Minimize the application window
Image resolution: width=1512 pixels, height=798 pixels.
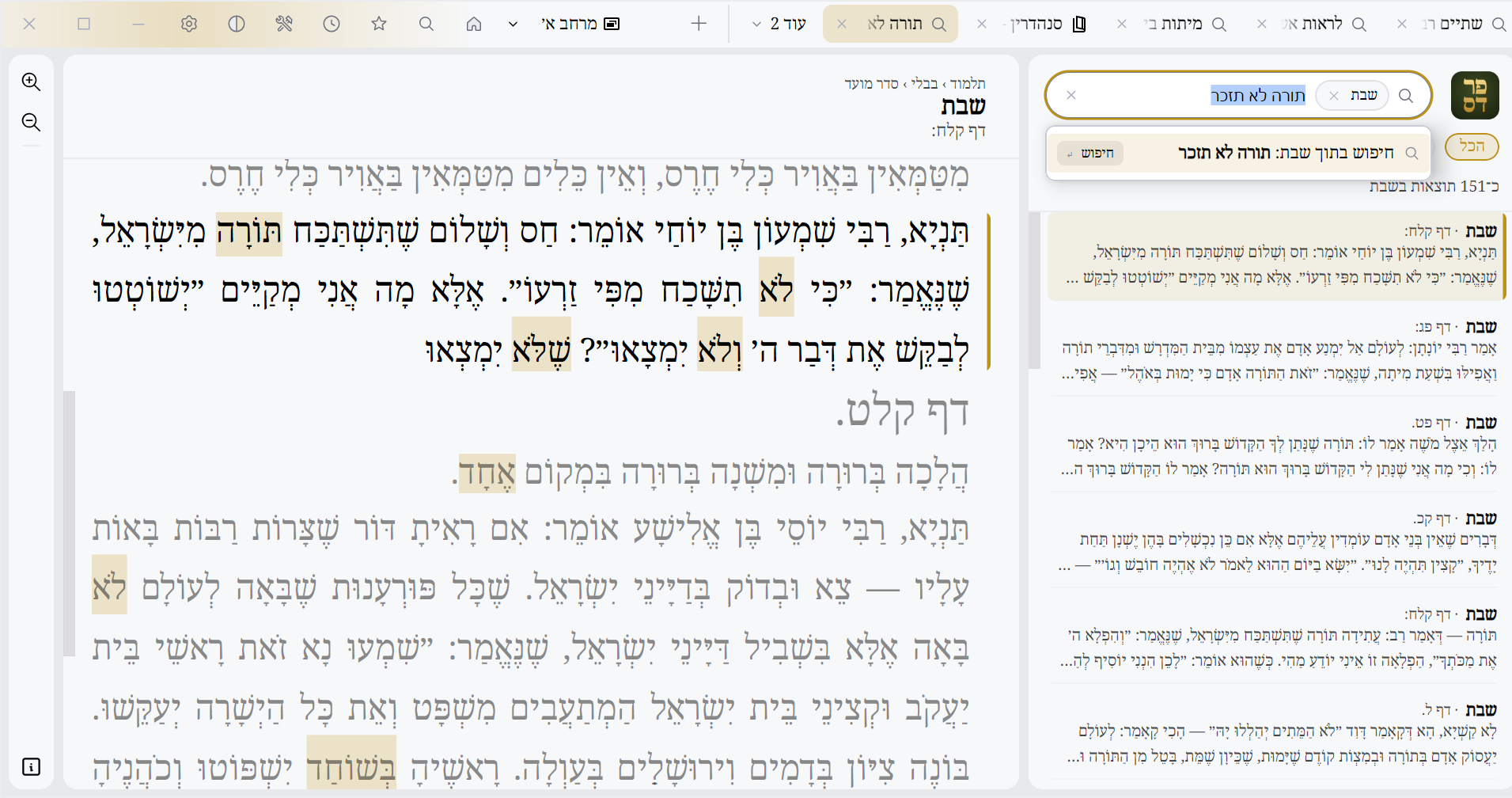[138, 24]
